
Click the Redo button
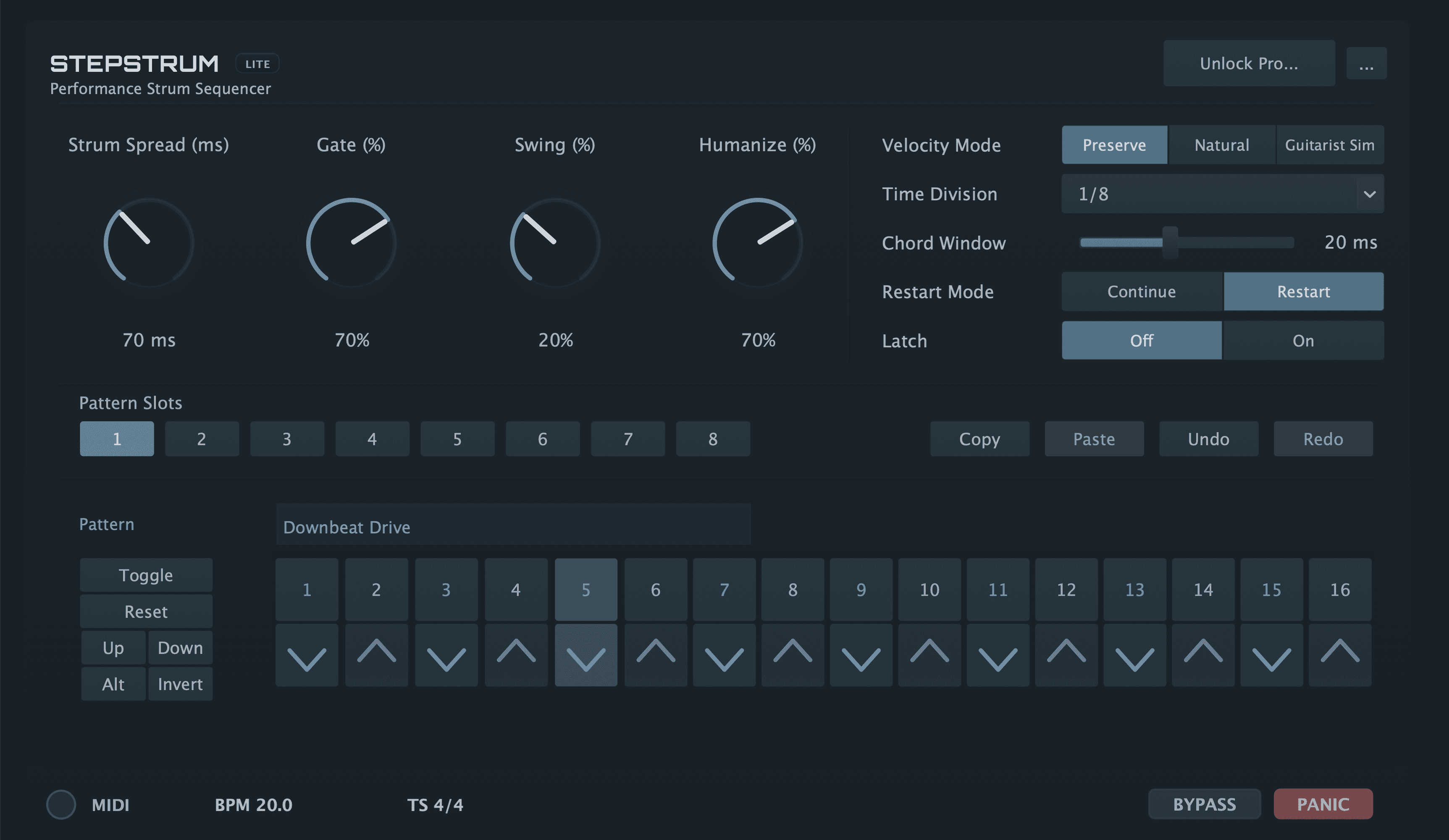pyautogui.click(x=1323, y=438)
